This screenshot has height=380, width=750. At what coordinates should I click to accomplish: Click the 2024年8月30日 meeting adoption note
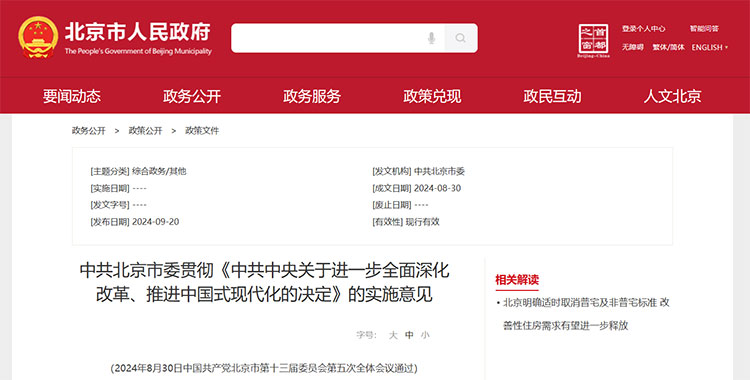(264, 368)
